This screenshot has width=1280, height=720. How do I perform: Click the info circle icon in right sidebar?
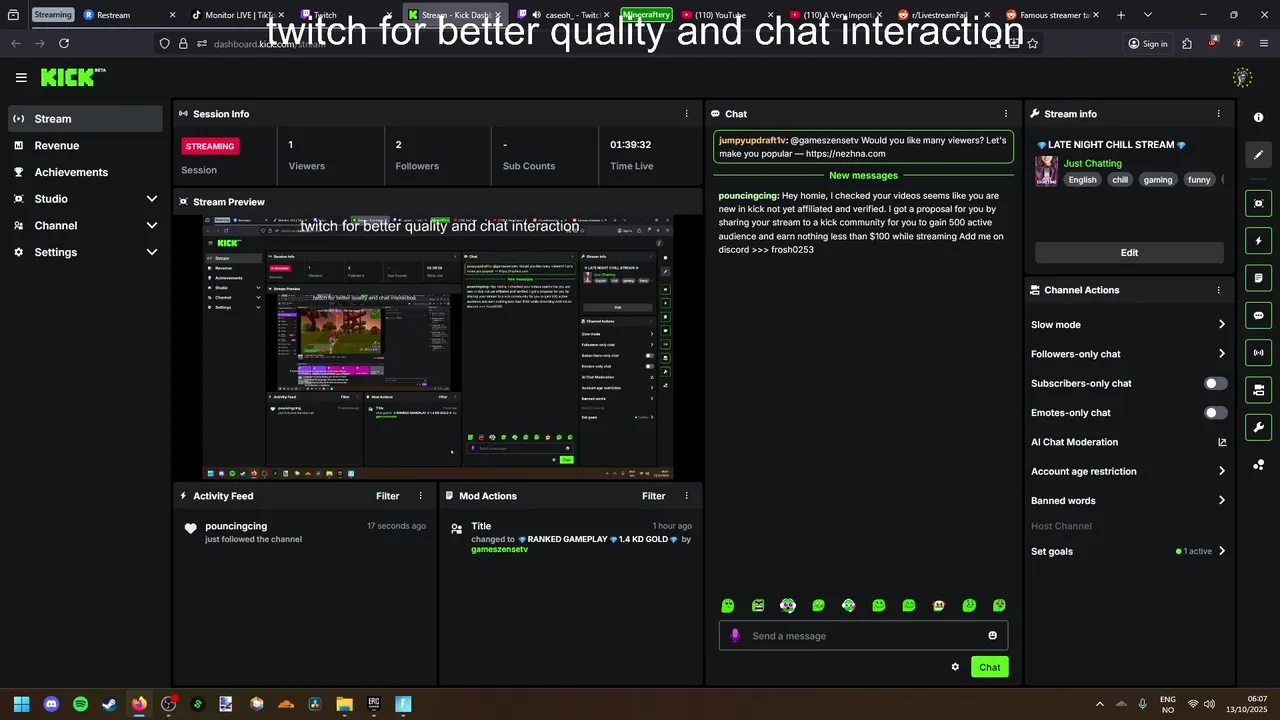point(1258,117)
